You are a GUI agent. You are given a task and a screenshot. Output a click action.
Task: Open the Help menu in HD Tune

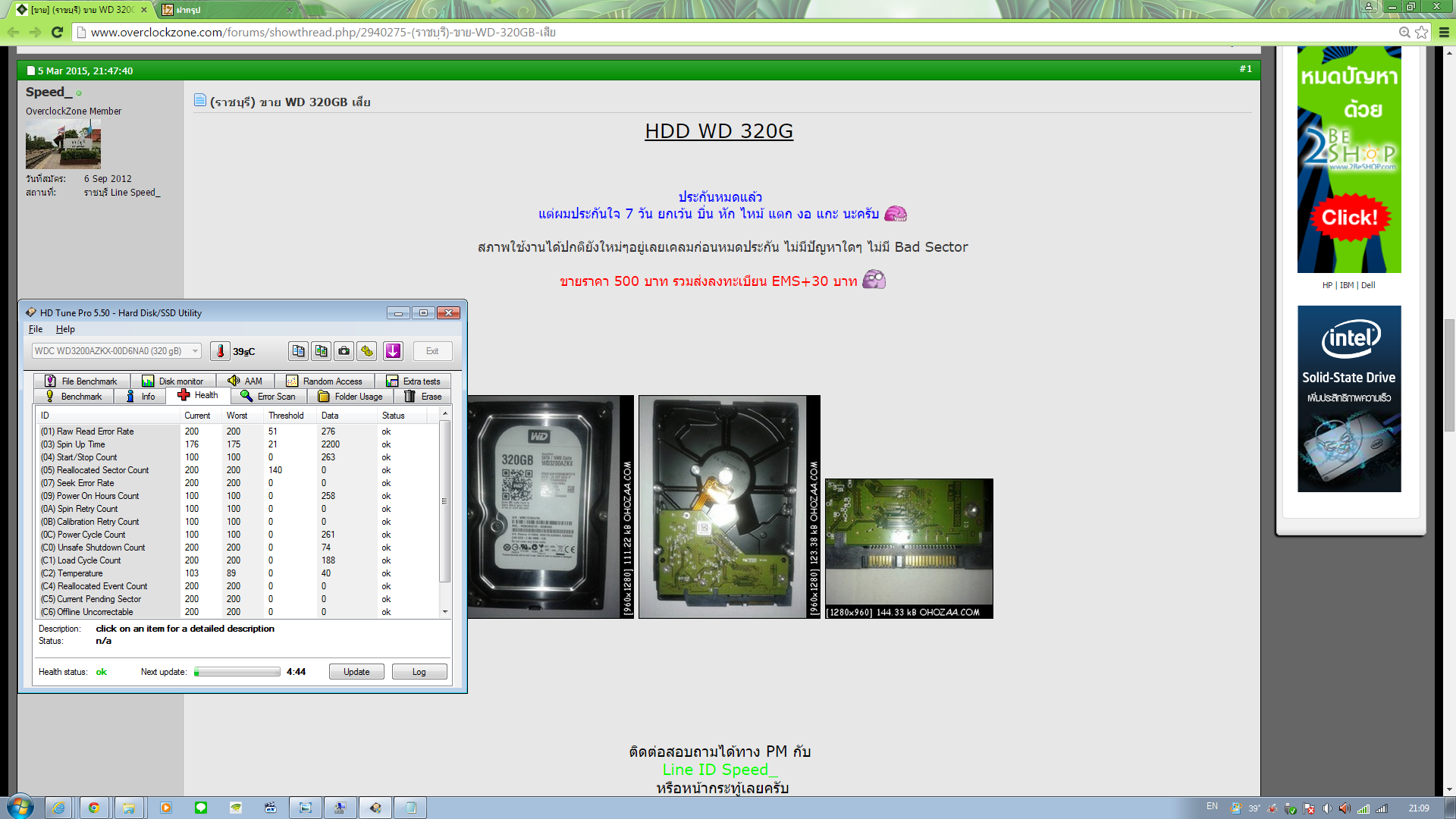[65, 329]
